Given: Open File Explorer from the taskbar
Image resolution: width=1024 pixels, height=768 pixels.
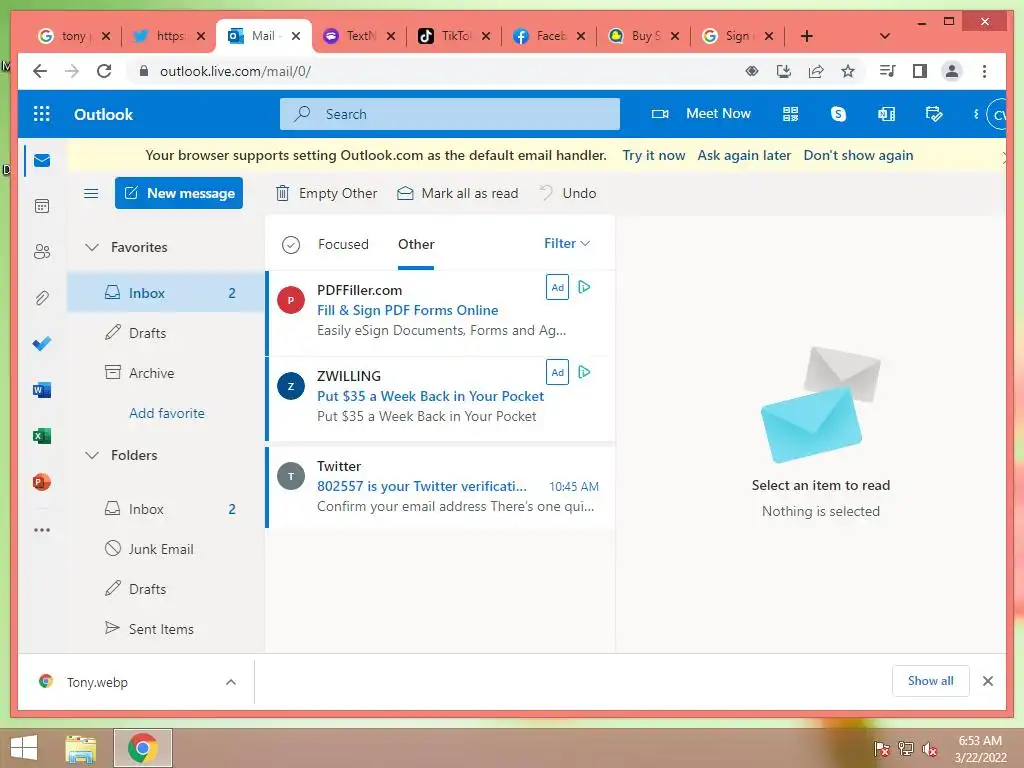Looking at the screenshot, I should [81, 748].
